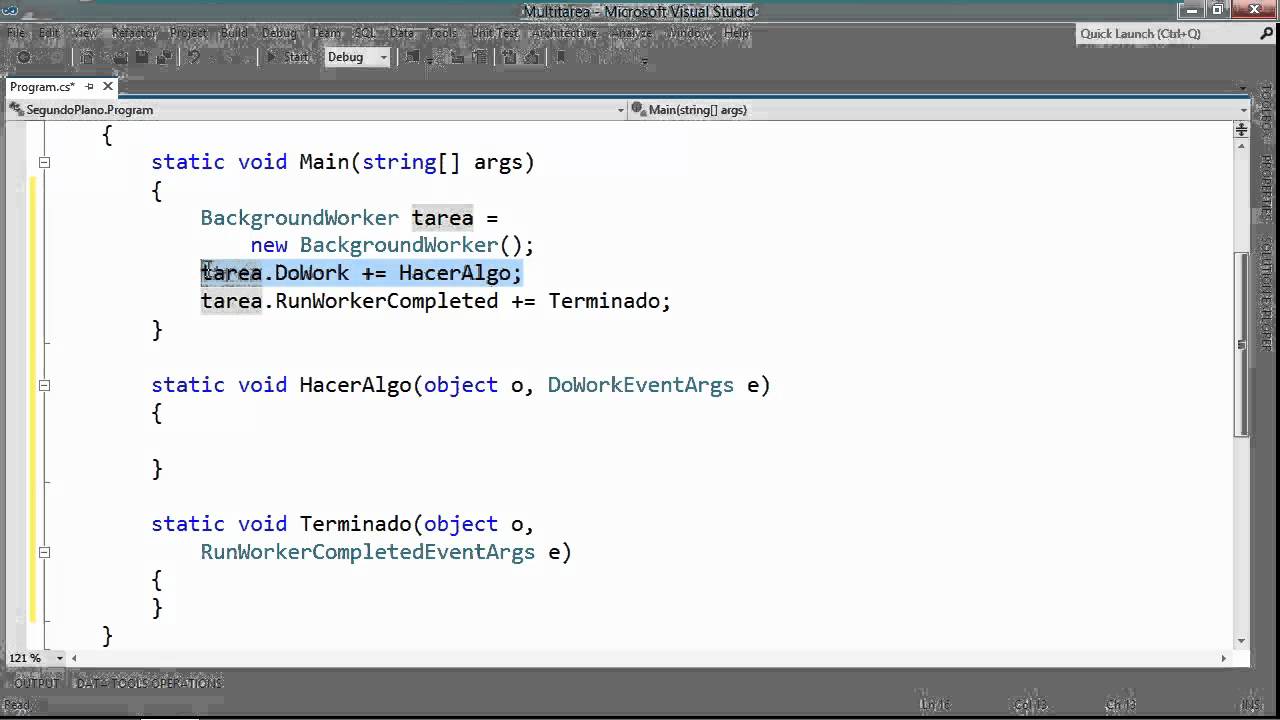
Task: Click the editor split window handle icon
Action: pos(1242,129)
